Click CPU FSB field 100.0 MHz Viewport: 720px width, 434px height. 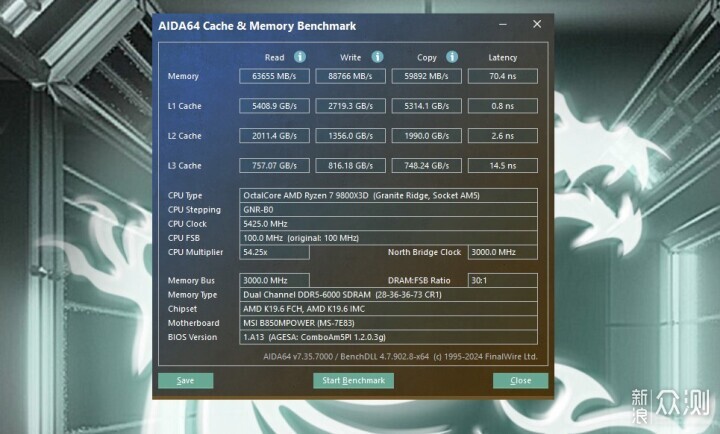pos(388,238)
